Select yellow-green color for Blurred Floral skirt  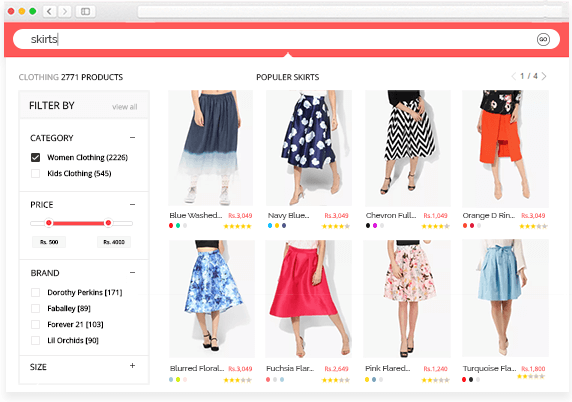tap(178, 379)
